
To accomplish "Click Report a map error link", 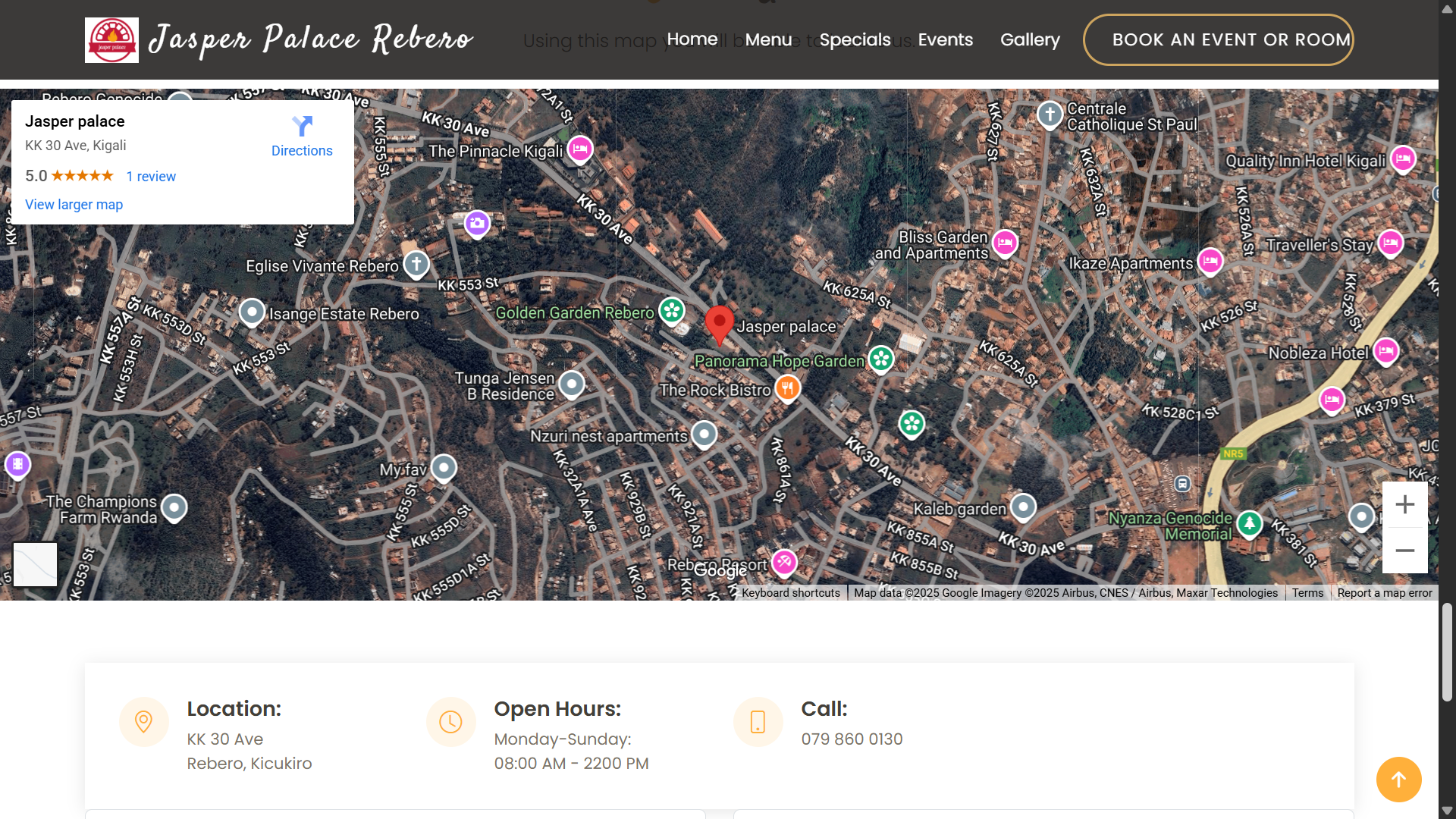I will tap(1385, 593).
